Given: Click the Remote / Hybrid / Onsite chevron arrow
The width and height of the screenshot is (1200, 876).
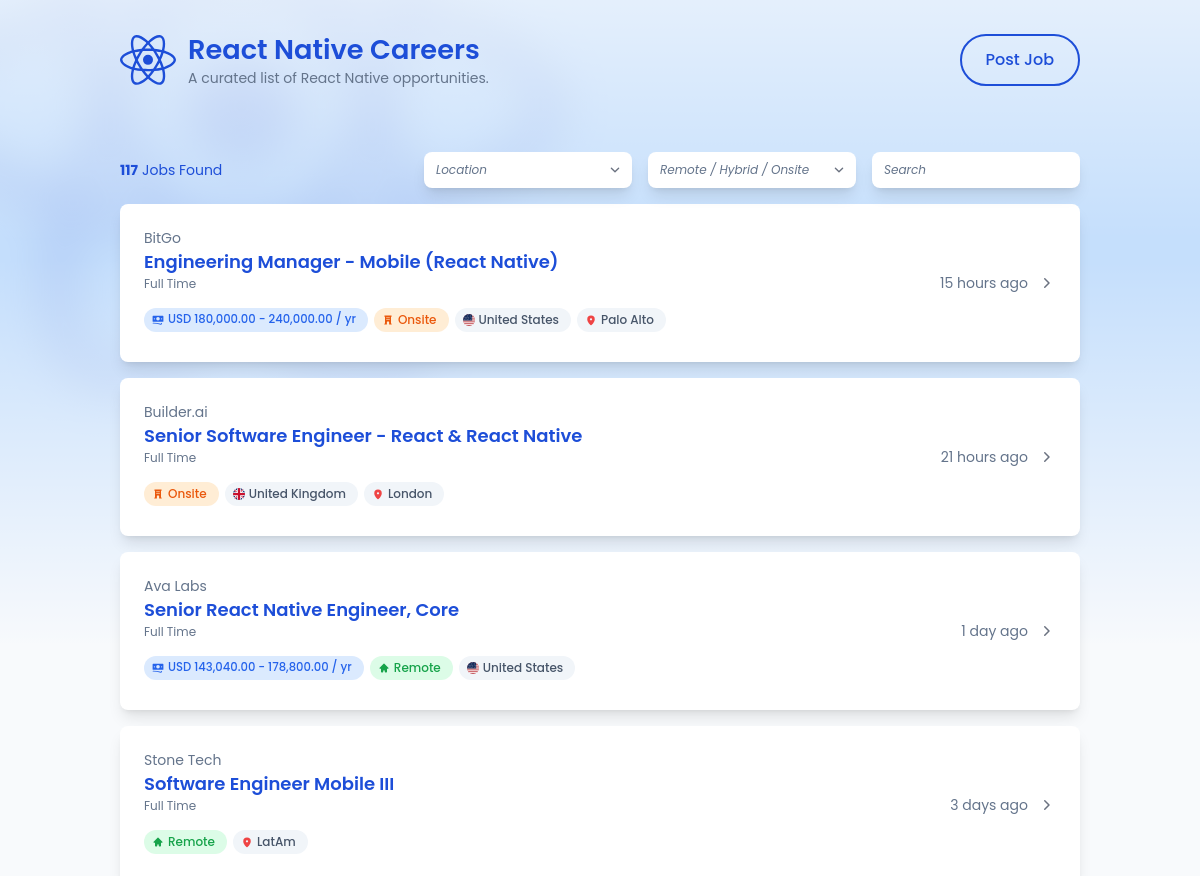Looking at the screenshot, I should click(839, 170).
